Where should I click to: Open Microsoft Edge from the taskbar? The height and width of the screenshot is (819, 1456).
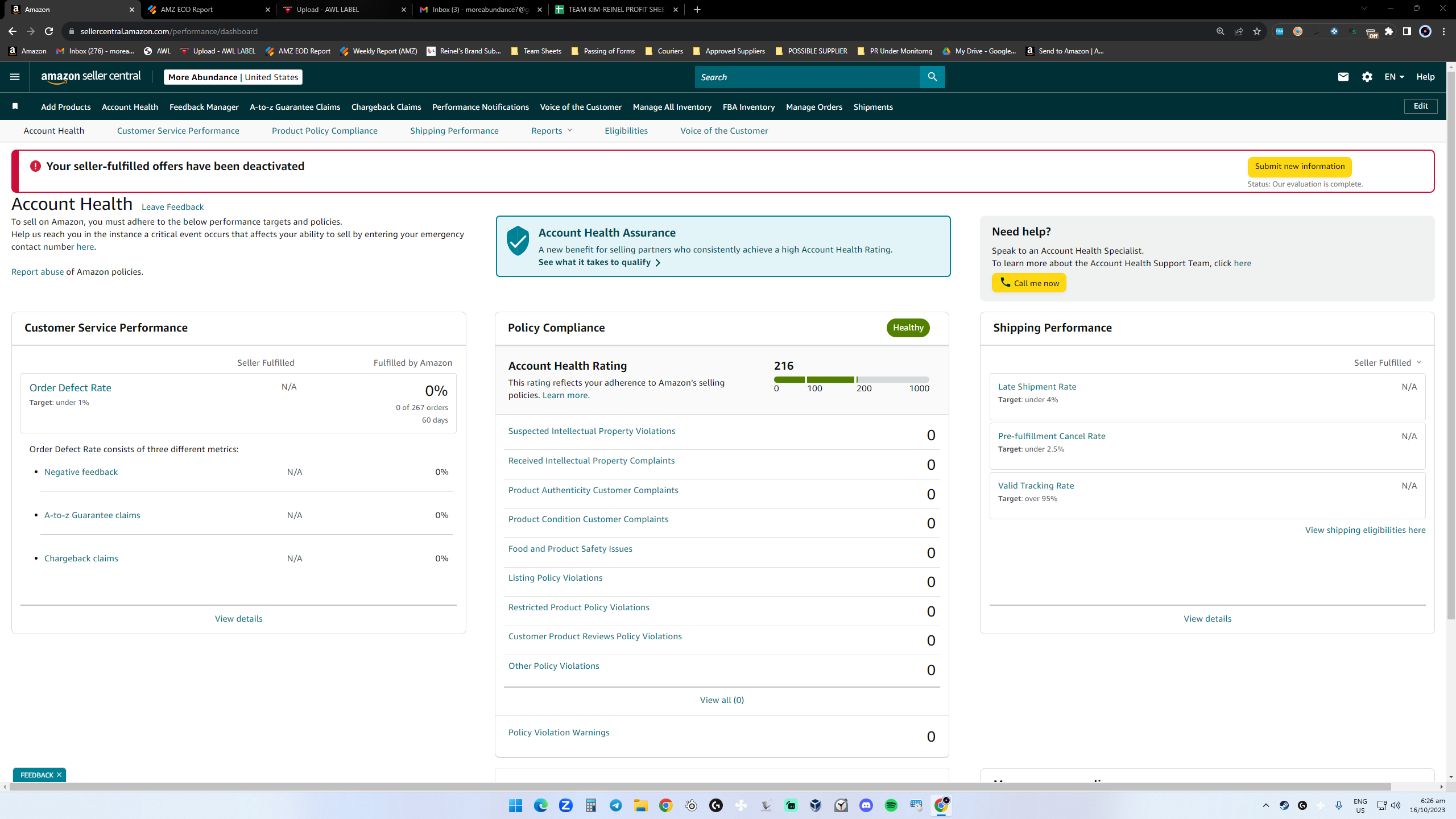tap(541, 805)
